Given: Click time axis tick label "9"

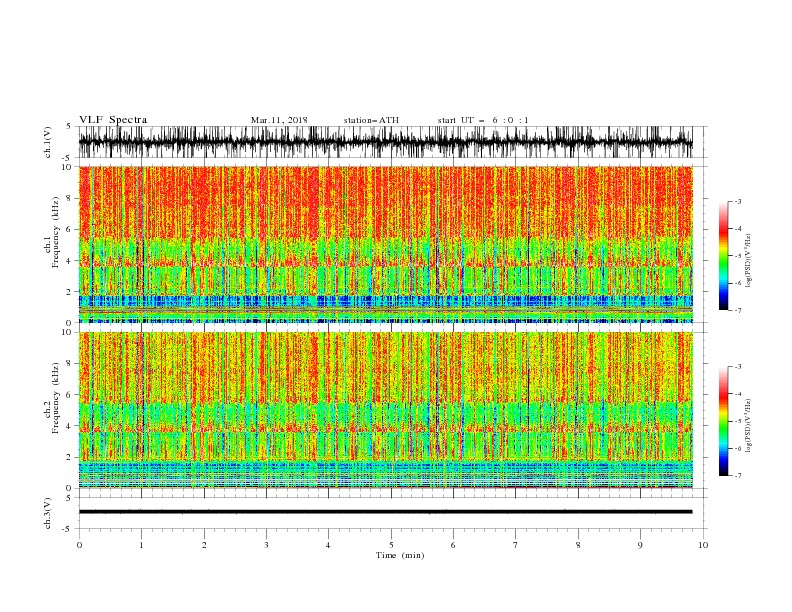Looking at the screenshot, I should pyautogui.click(x=640, y=545).
